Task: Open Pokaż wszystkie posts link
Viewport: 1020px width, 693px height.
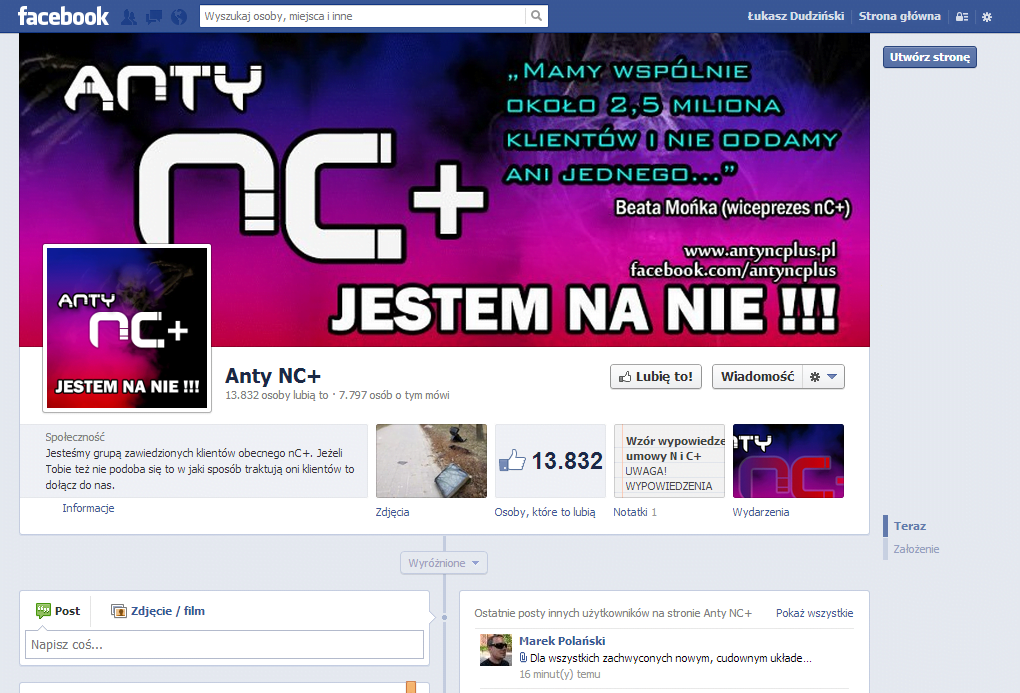Action: tap(816, 613)
